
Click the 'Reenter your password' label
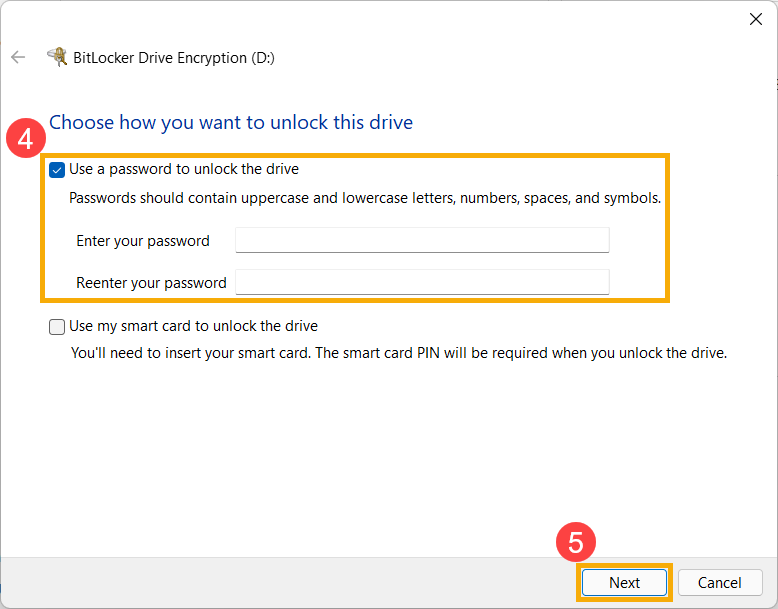point(151,282)
